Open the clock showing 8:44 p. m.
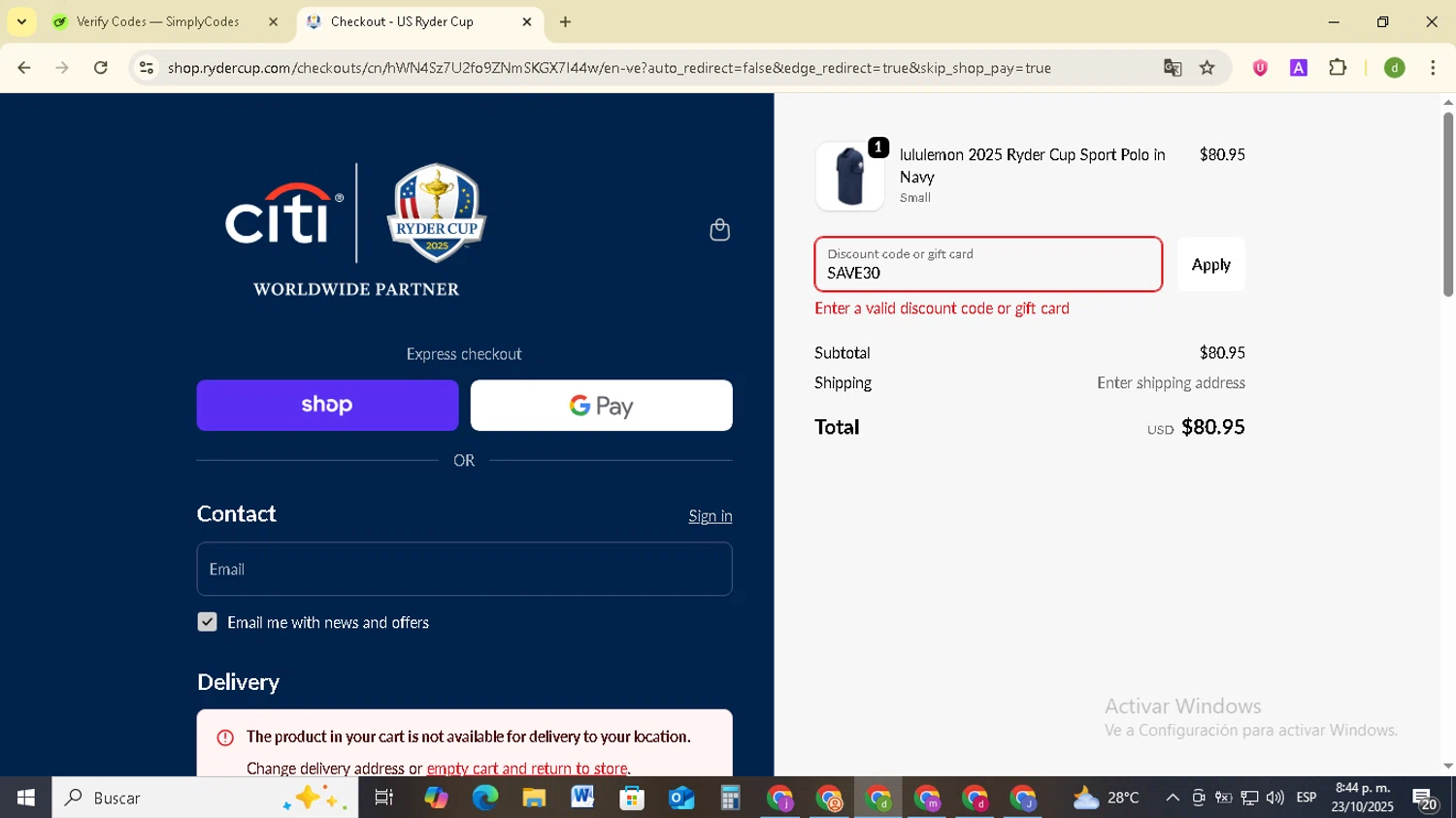Screen dimensions: 1456x818 tap(1363, 798)
